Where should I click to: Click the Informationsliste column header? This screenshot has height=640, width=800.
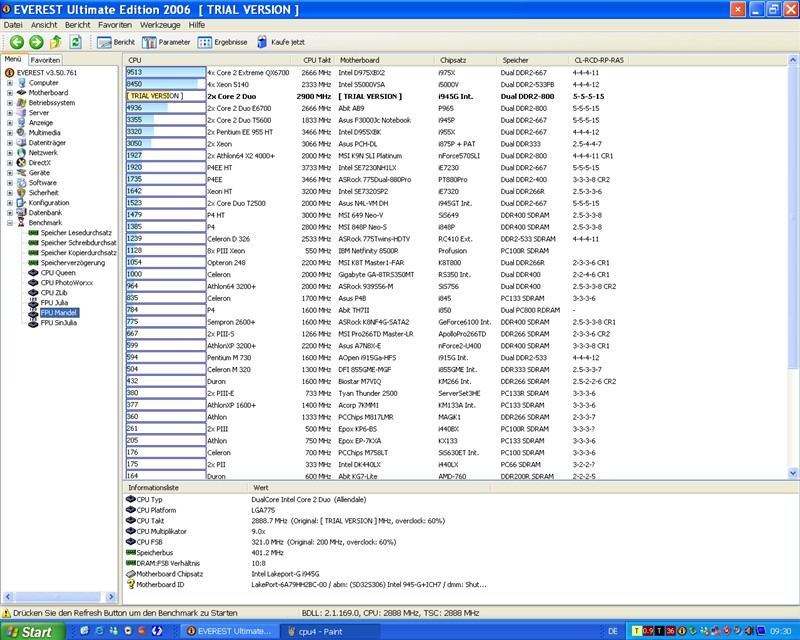(x=186, y=488)
